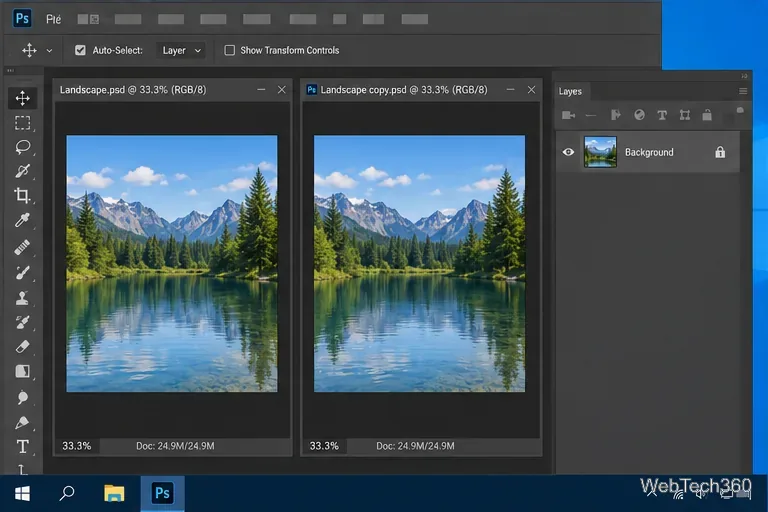This screenshot has height=512, width=768.
Task: Select the Move tool in the toolbox
Action: 23,98
